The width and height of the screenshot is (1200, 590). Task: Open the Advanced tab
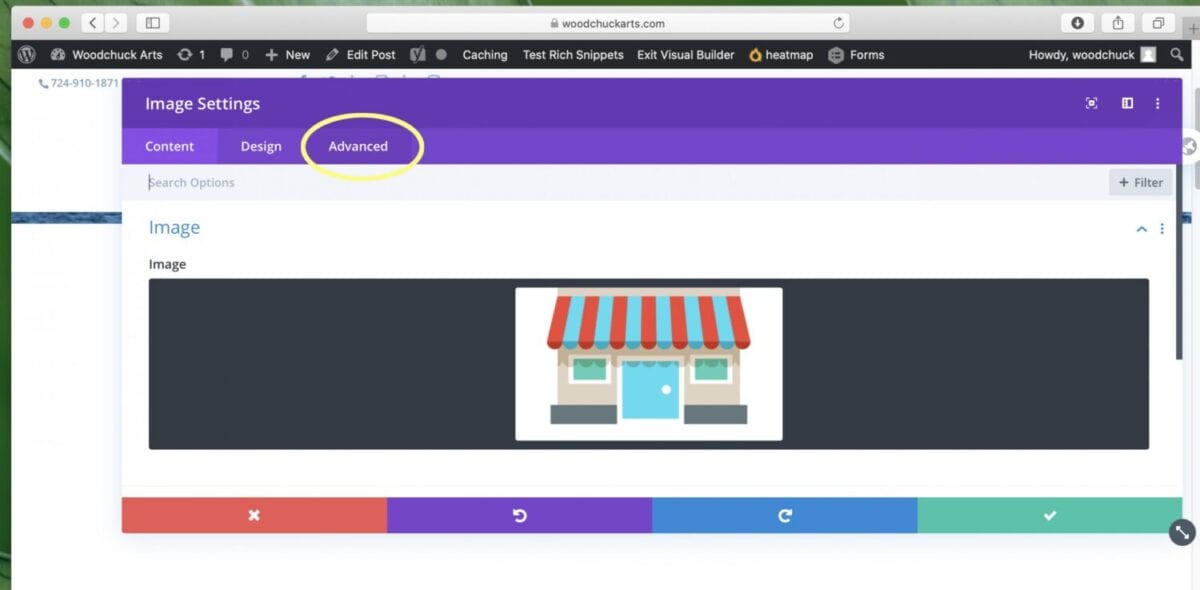point(358,146)
